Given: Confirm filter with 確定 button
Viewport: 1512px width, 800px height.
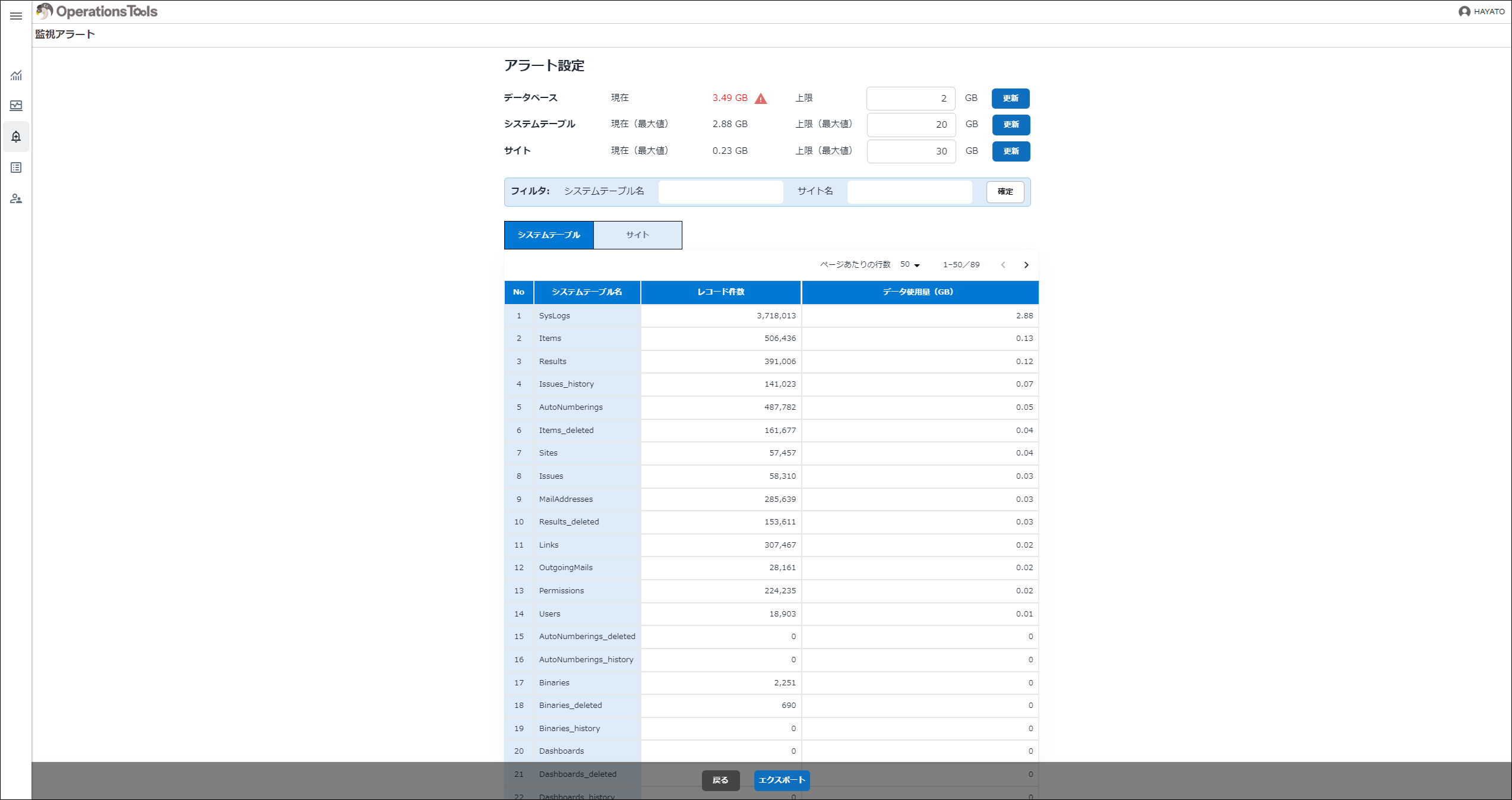Looking at the screenshot, I should (1005, 192).
